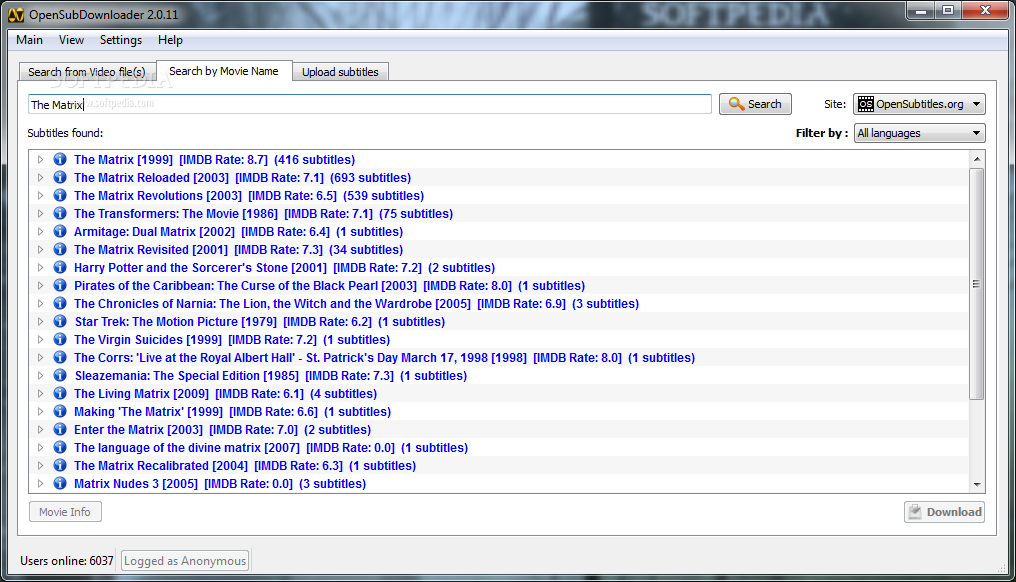Select 'Sleazemania: The Special Edition [1985]' text
Screen dimensions: 1016x582
pos(187,376)
